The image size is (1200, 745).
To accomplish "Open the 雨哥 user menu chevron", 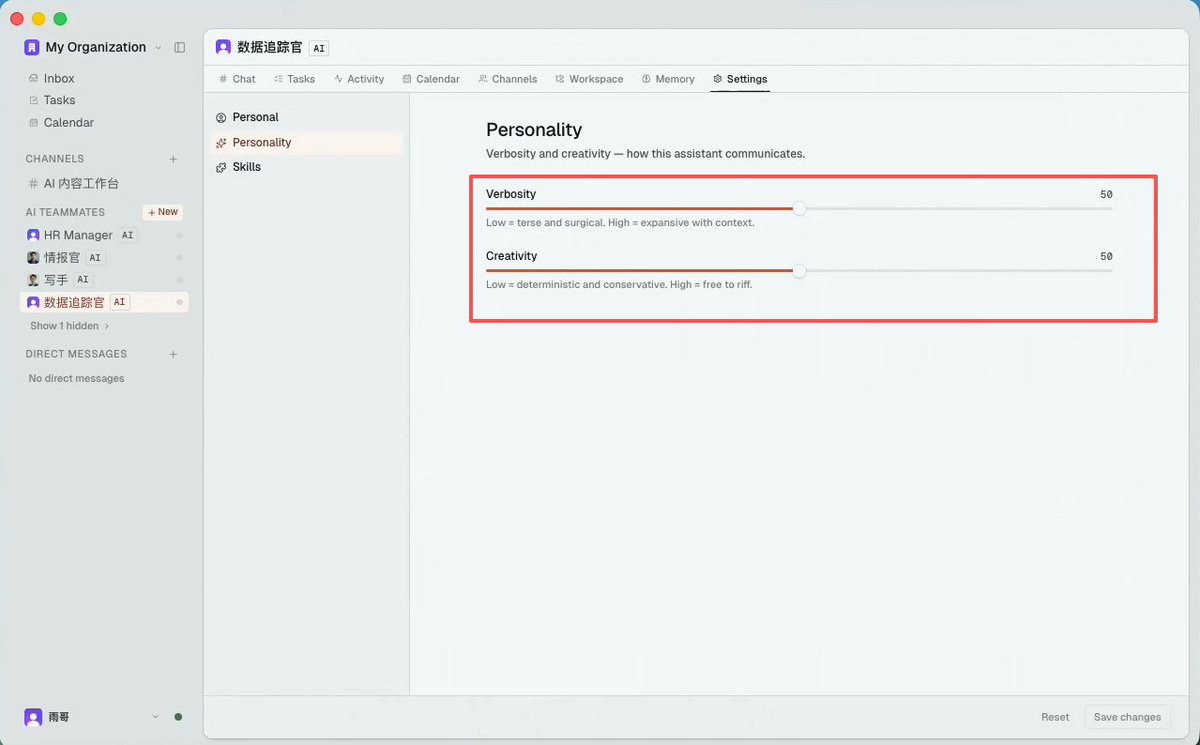I will coord(155,717).
